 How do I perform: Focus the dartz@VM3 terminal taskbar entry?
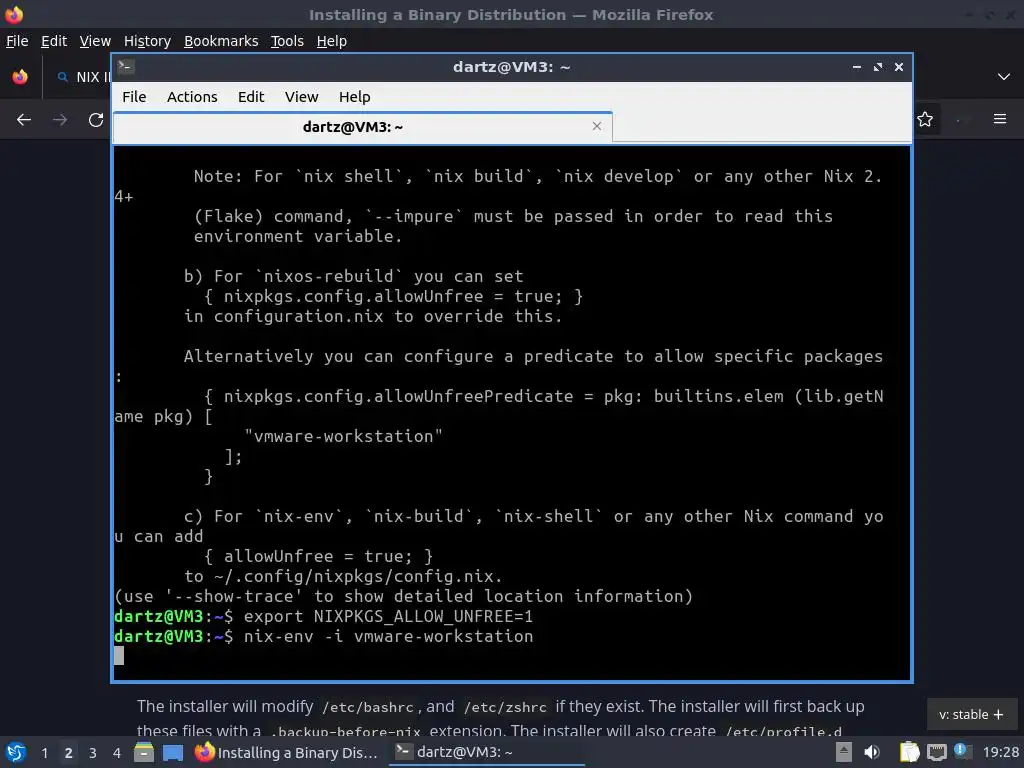click(x=487, y=752)
